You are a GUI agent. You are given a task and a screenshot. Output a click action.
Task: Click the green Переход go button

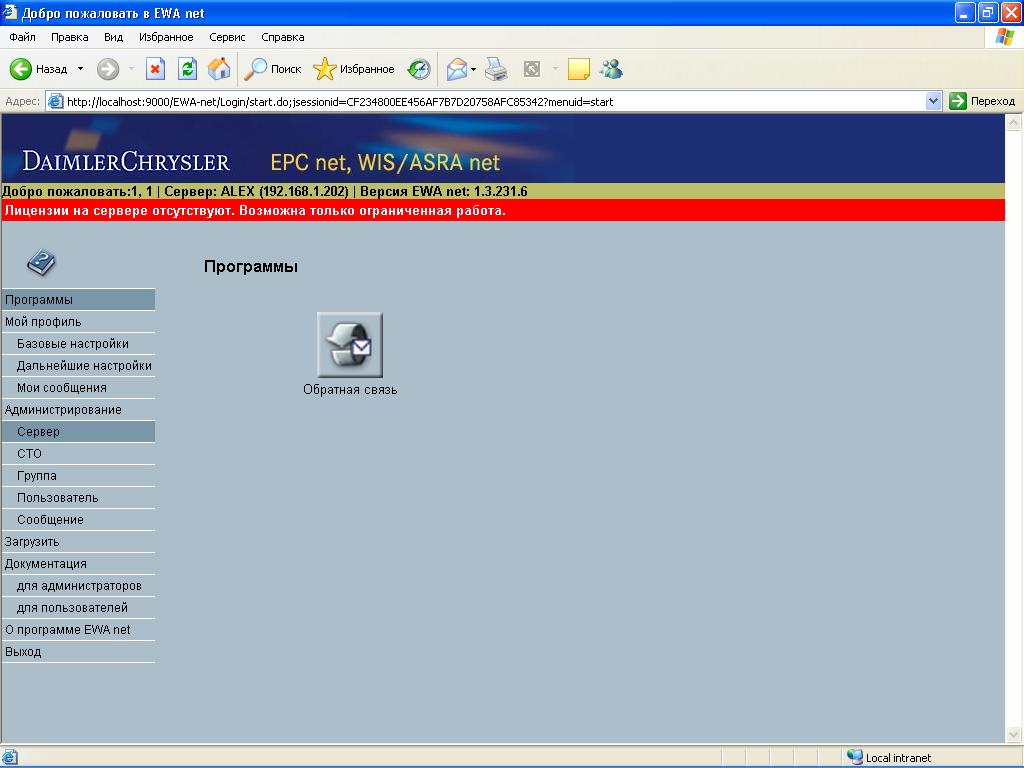point(982,101)
